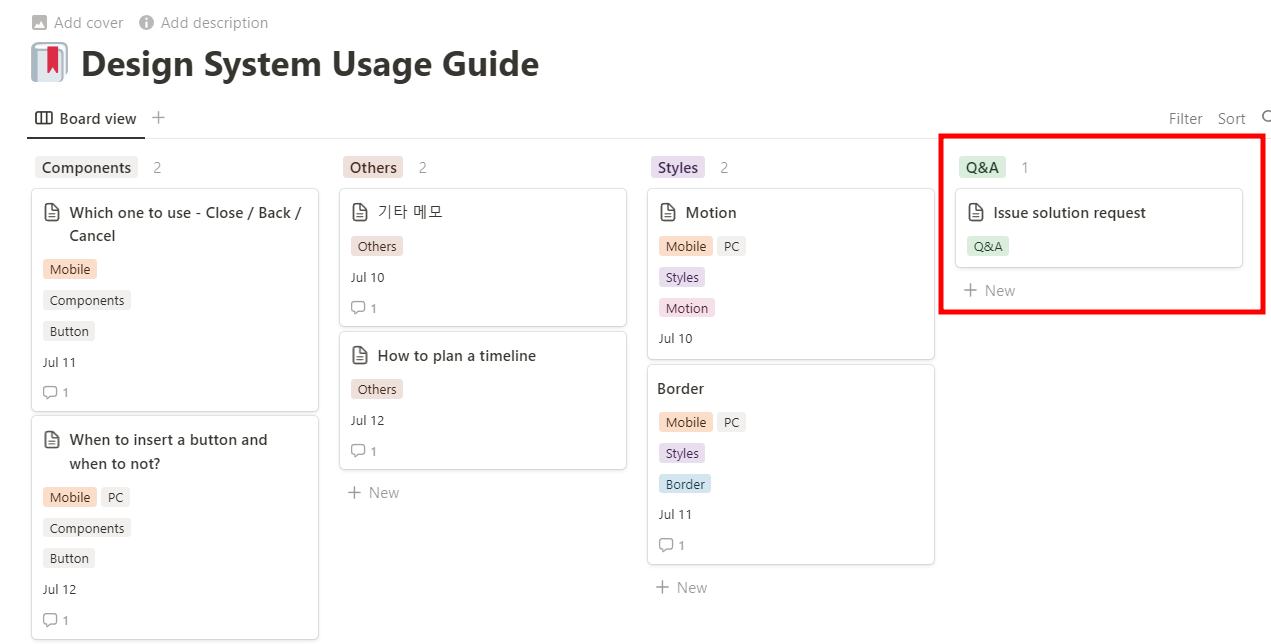The height and width of the screenshot is (644, 1271).
Task: Click the Jul 10 date on the Motion card
Action: [675, 339]
